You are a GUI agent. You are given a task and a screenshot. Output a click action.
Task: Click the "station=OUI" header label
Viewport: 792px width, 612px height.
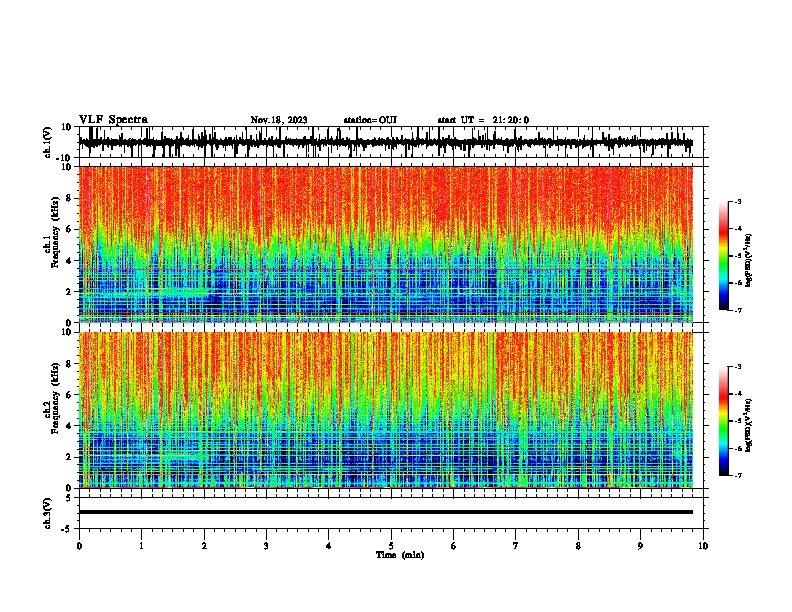(370, 120)
